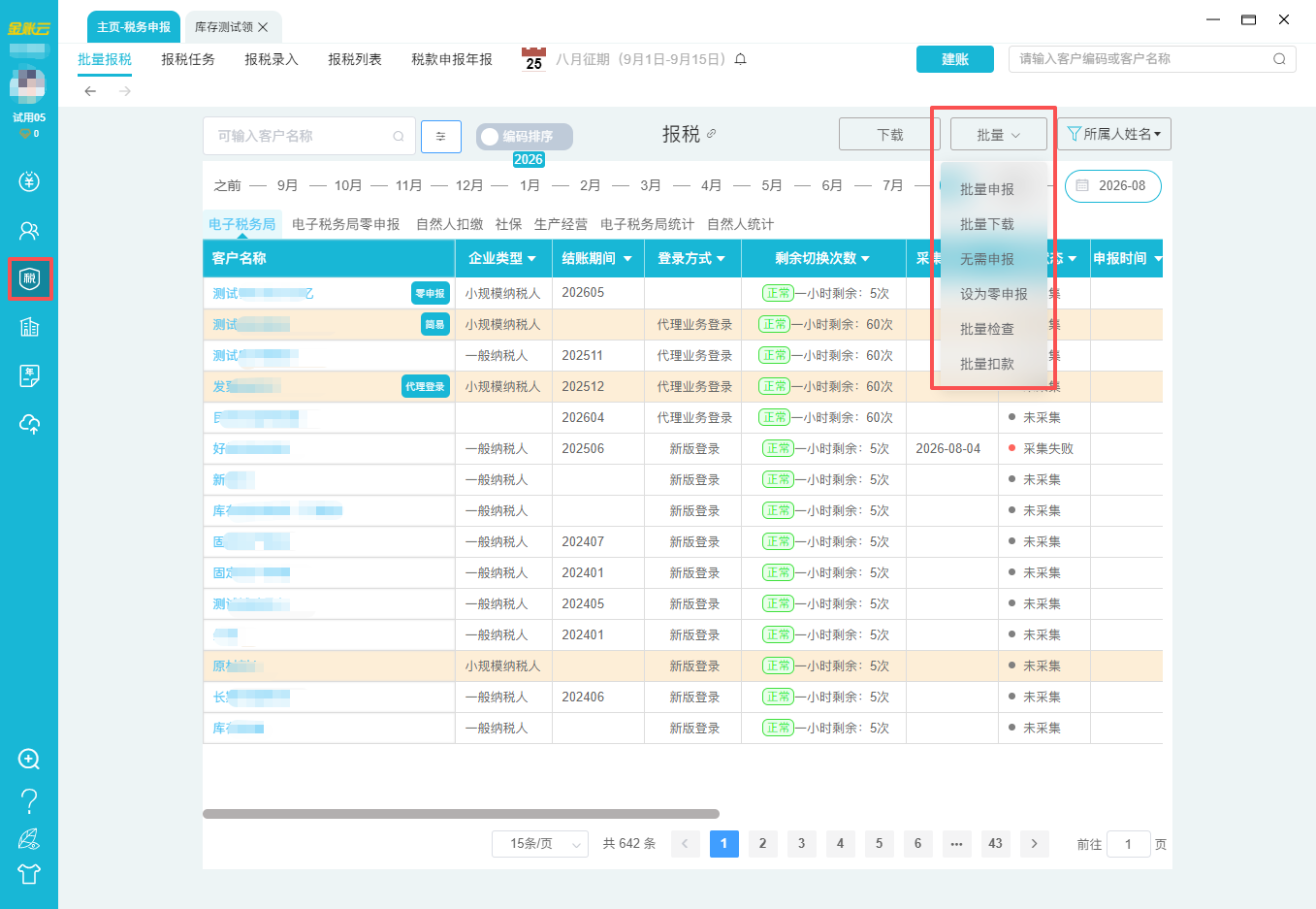The width and height of the screenshot is (1316, 909).
Task: Switch to the 报税录入 tab
Action: click(x=272, y=59)
